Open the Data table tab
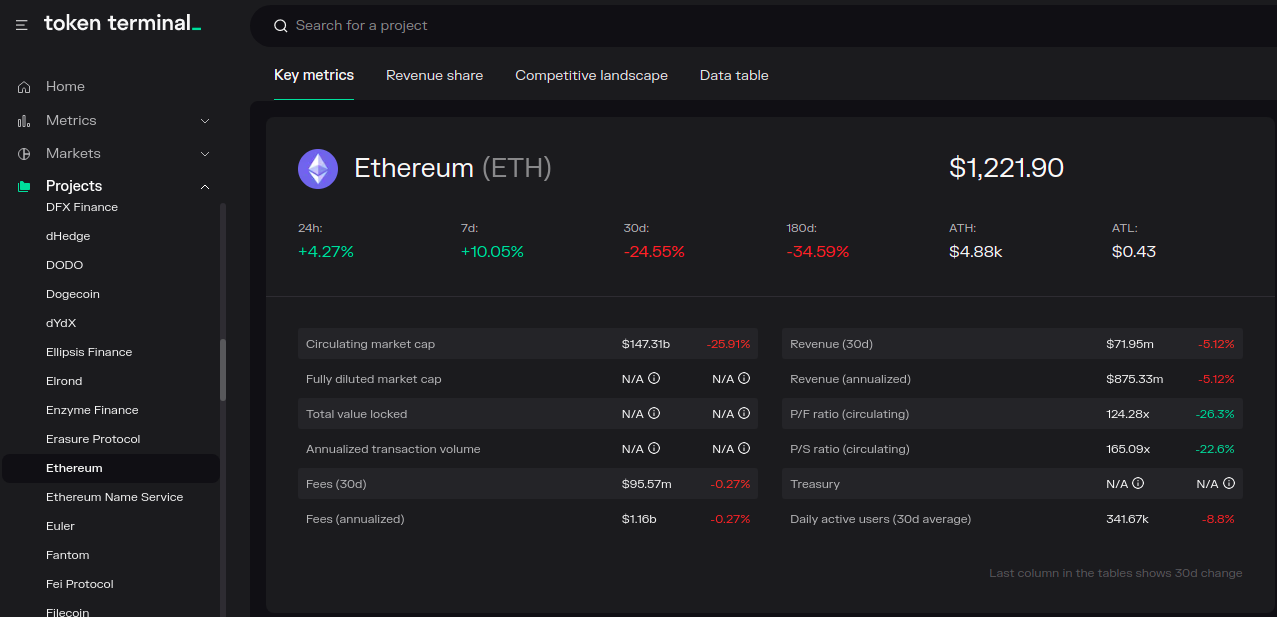The height and width of the screenshot is (617, 1277). [734, 75]
